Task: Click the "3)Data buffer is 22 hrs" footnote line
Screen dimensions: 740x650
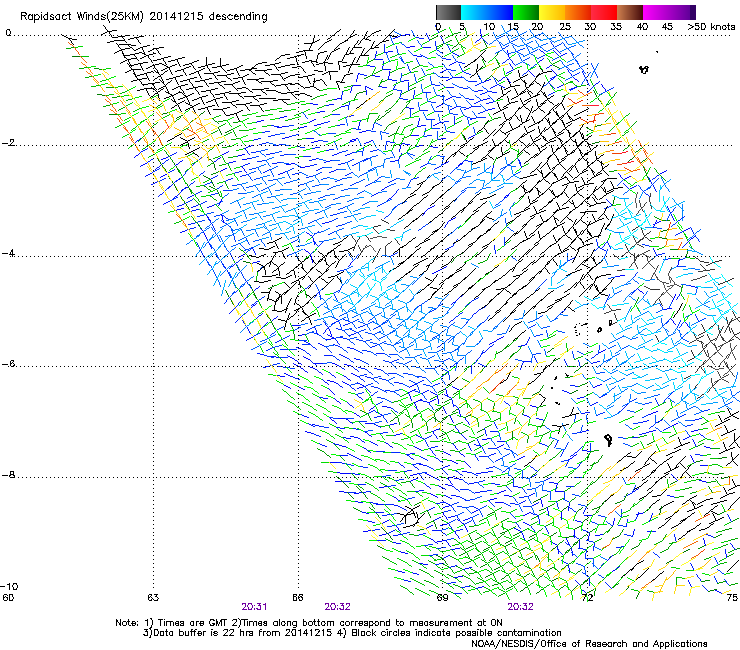Action: click(x=352, y=633)
